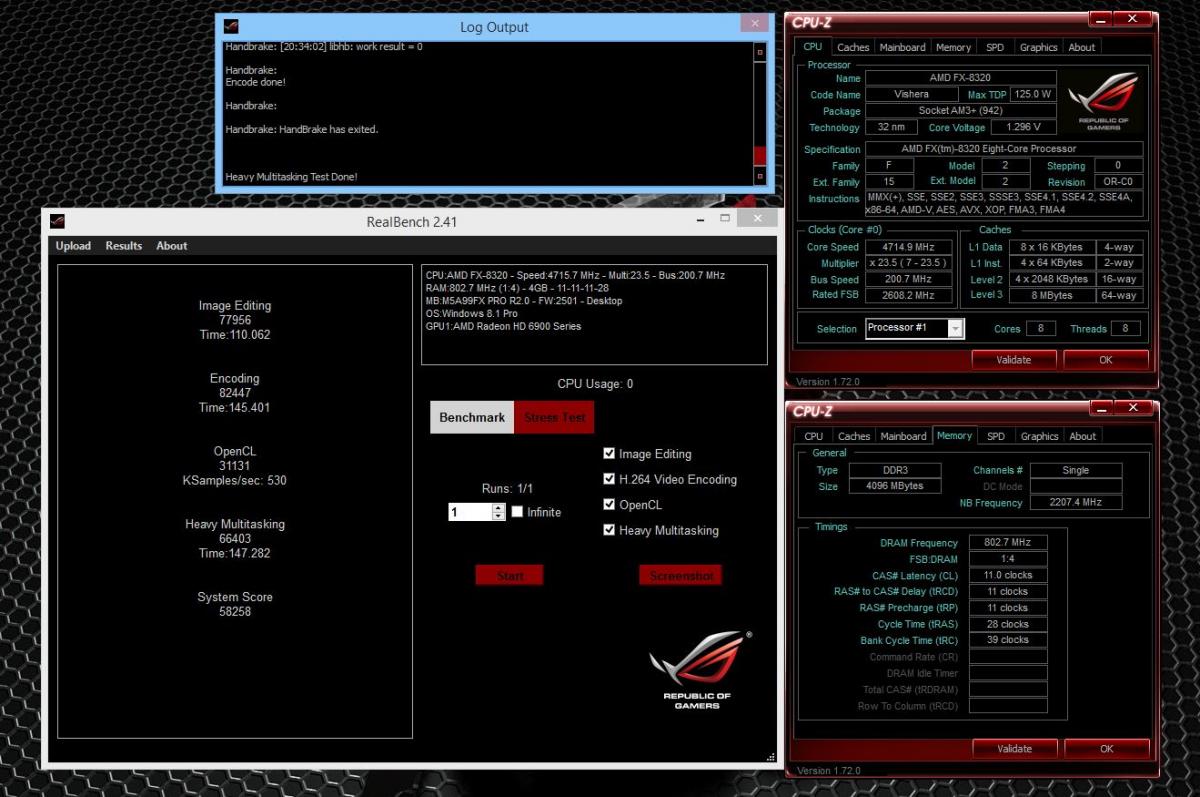This screenshot has width=1200, height=797.
Task: Open CPU tab in lower CPU-Z window
Action: (814, 436)
